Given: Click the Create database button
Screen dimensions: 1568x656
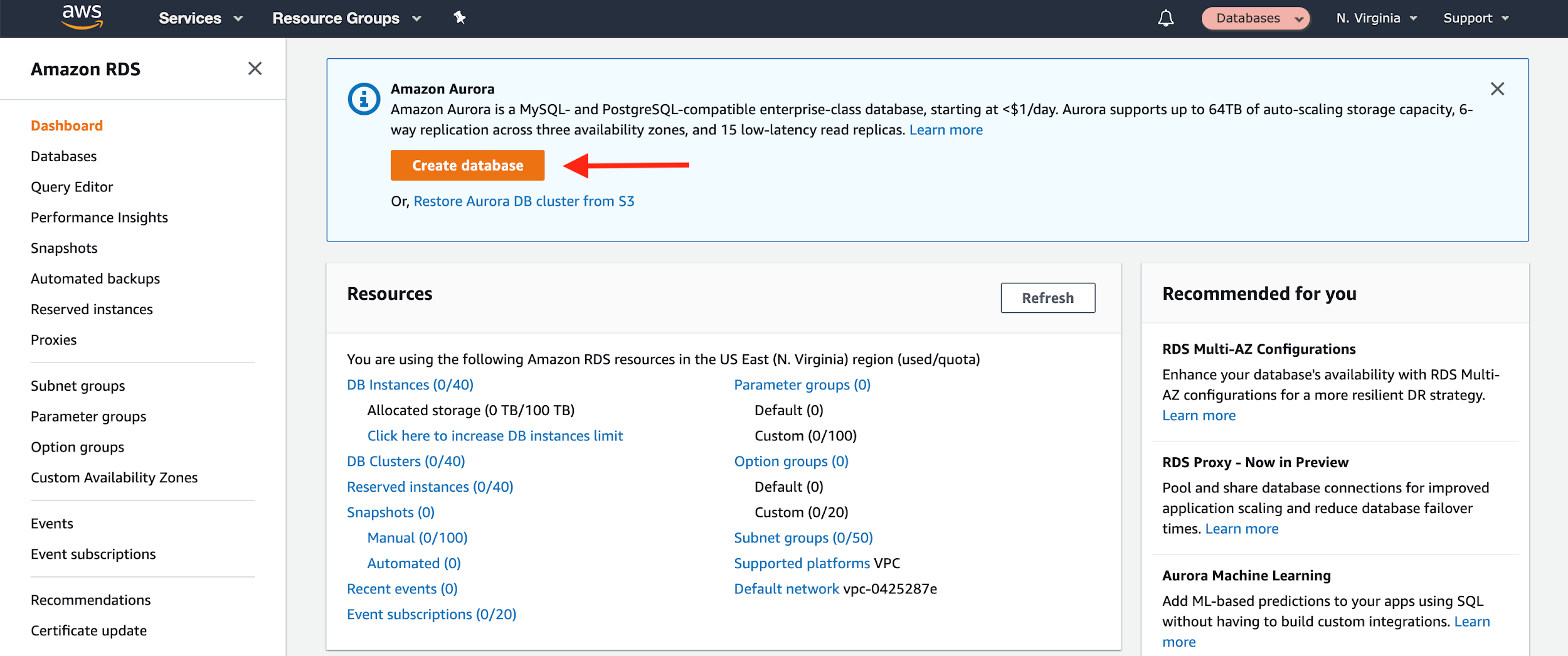Looking at the screenshot, I should (467, 165).
